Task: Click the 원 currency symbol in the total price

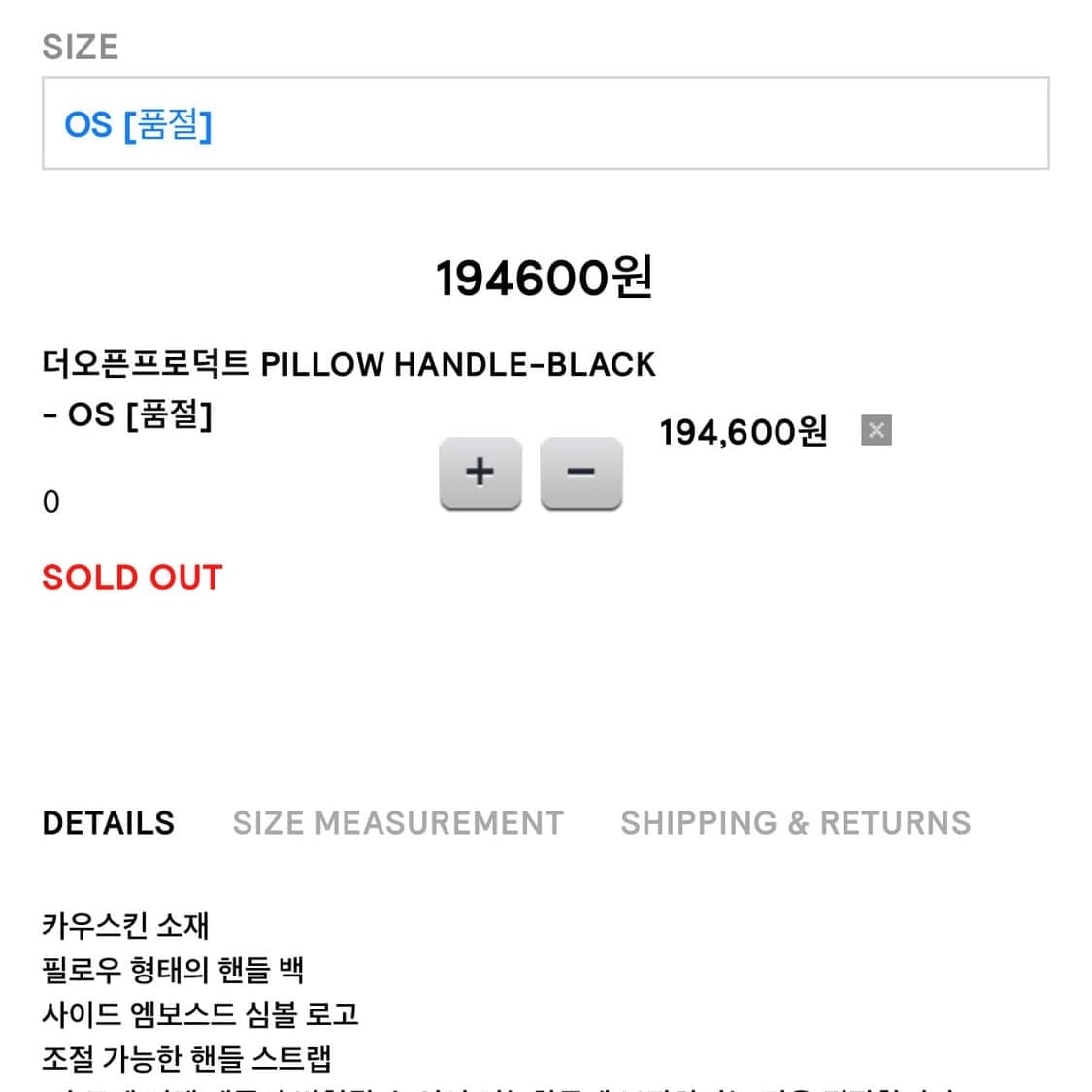Action: [x=632, y=279]
